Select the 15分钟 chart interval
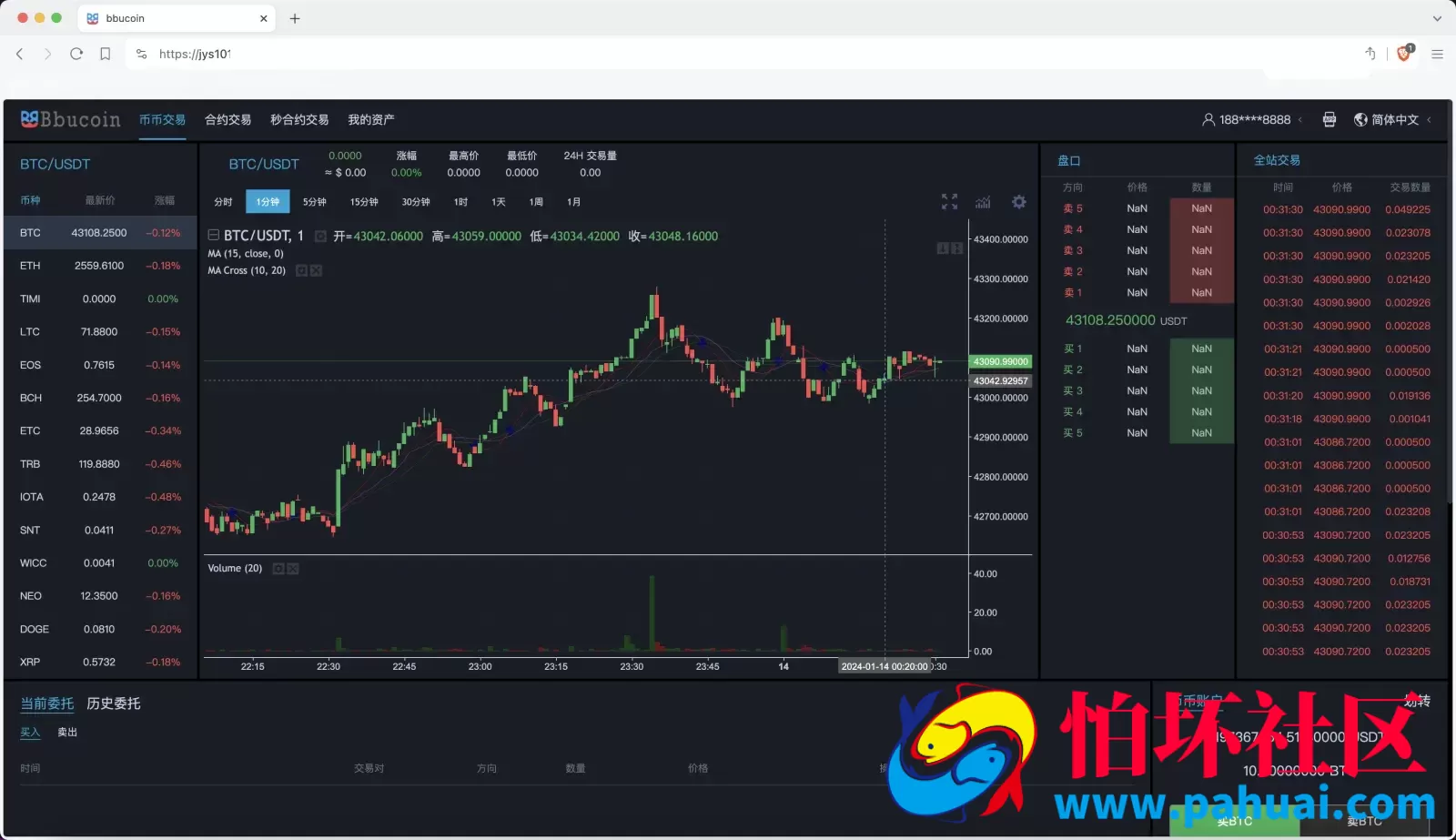The image size is (1456, 840). pos(364,202)
